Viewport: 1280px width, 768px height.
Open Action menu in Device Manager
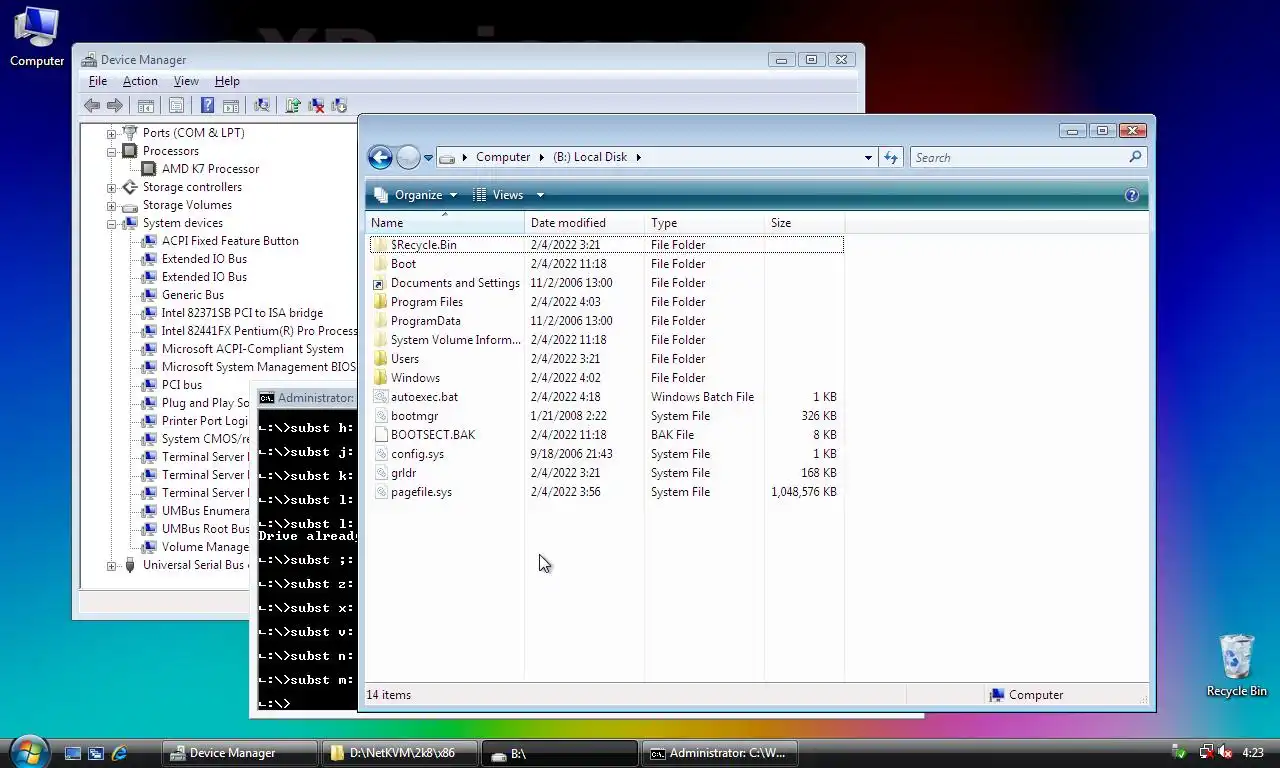coord(140,81)
